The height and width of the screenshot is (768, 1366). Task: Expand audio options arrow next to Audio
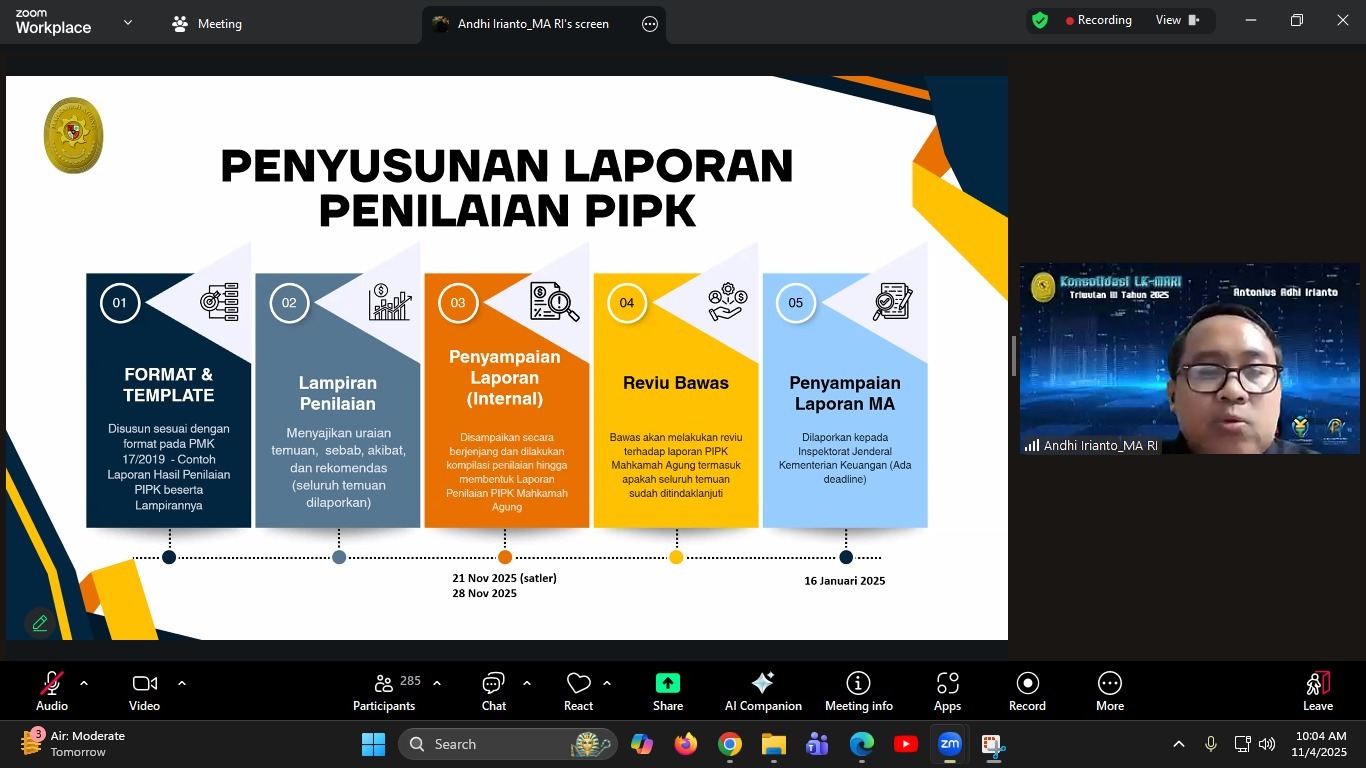[84, 684]
